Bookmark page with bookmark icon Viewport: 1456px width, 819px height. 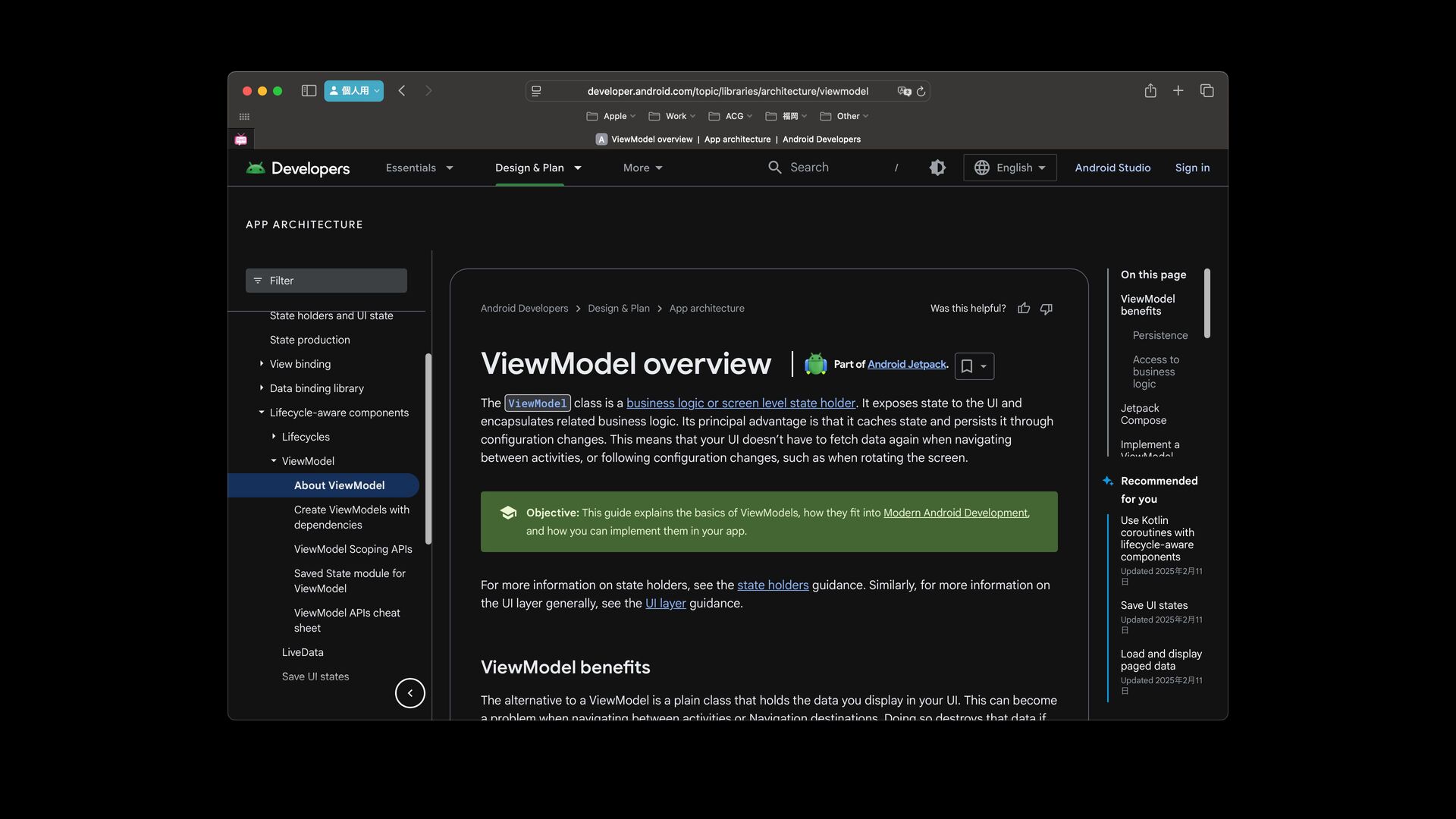967,366
